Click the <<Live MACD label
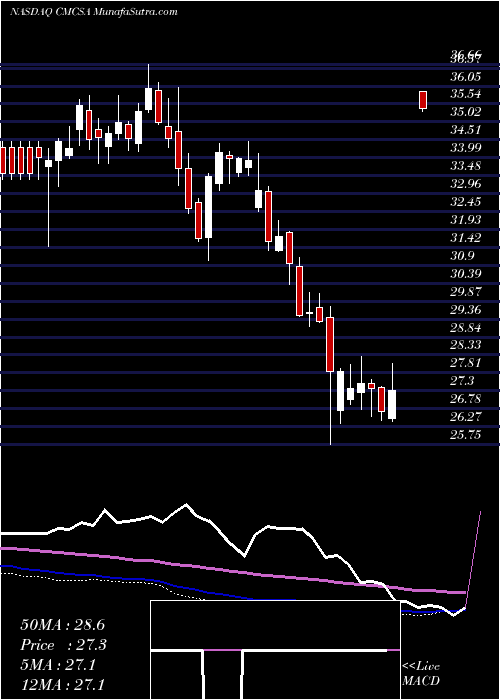Viewport: 500px width, 700px height. (421, 673)
